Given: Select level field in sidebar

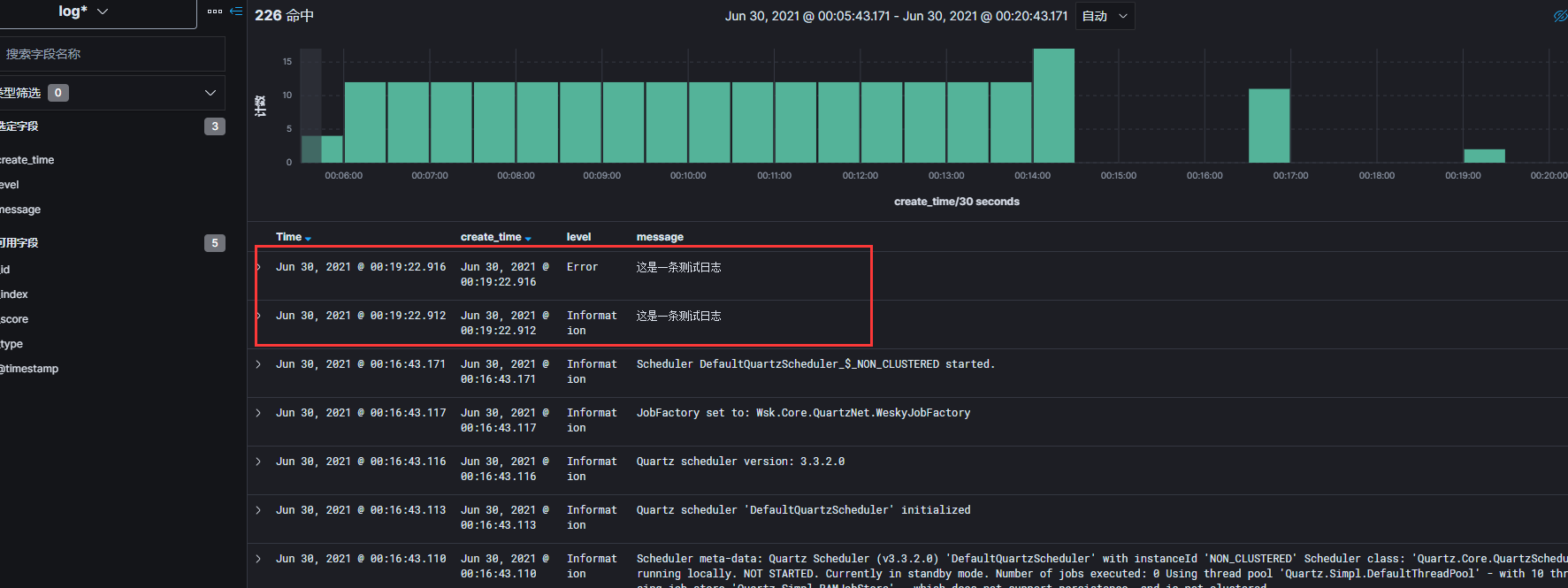Looking at the screenshot, I should point(10,185).
